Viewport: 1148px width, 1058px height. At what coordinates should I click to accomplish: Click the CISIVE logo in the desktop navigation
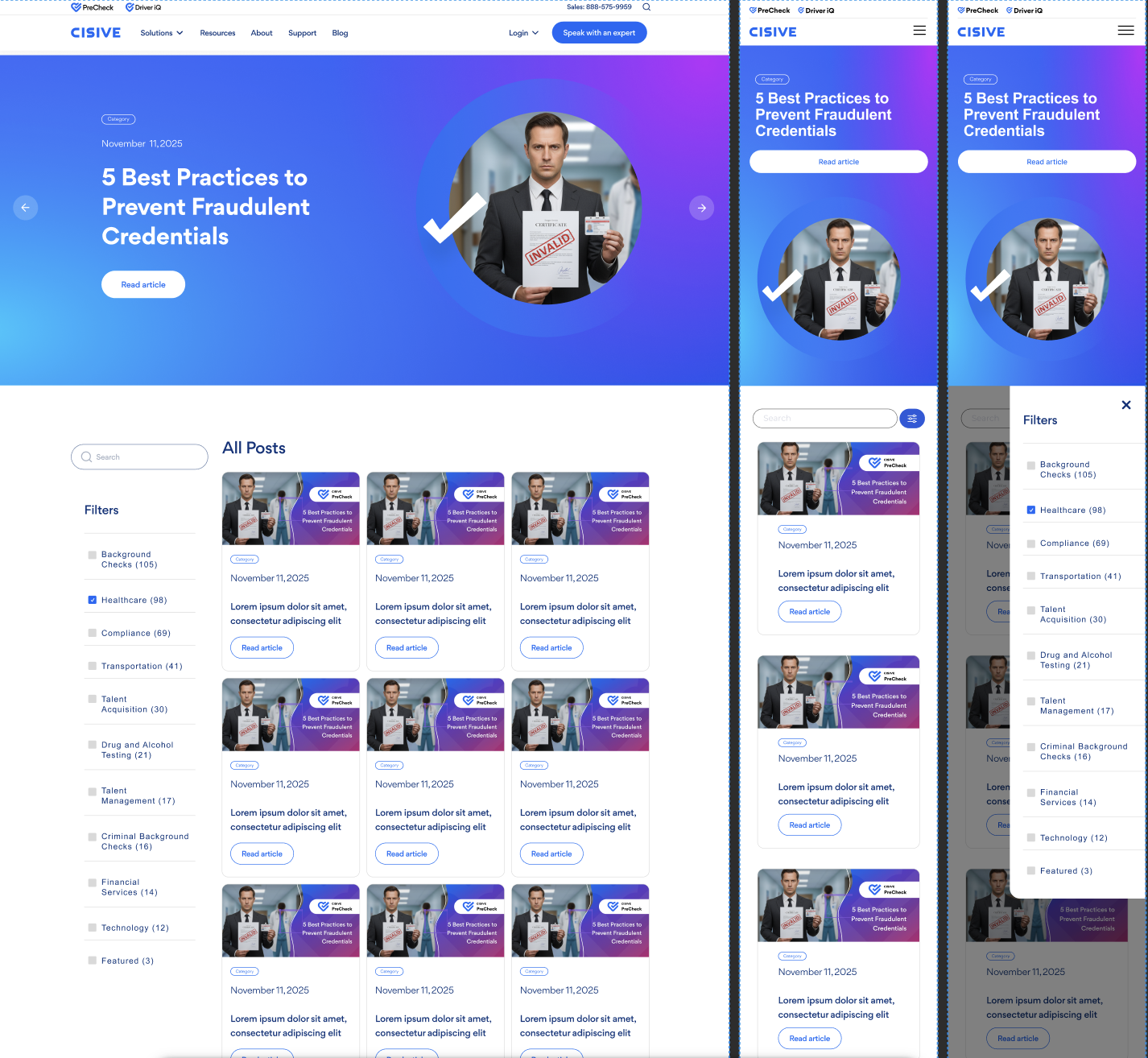pyautogui.click(x=96, y=33)
